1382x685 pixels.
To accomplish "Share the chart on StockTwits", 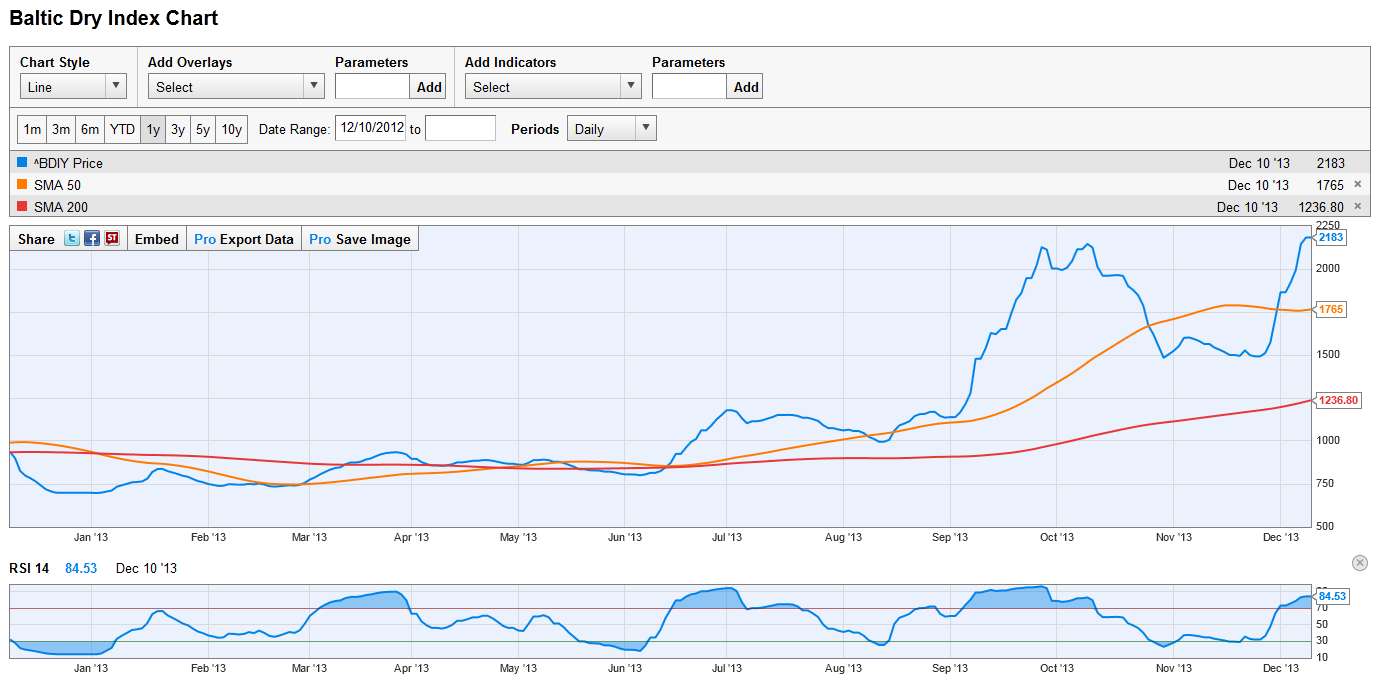I will tap(112, 239).
